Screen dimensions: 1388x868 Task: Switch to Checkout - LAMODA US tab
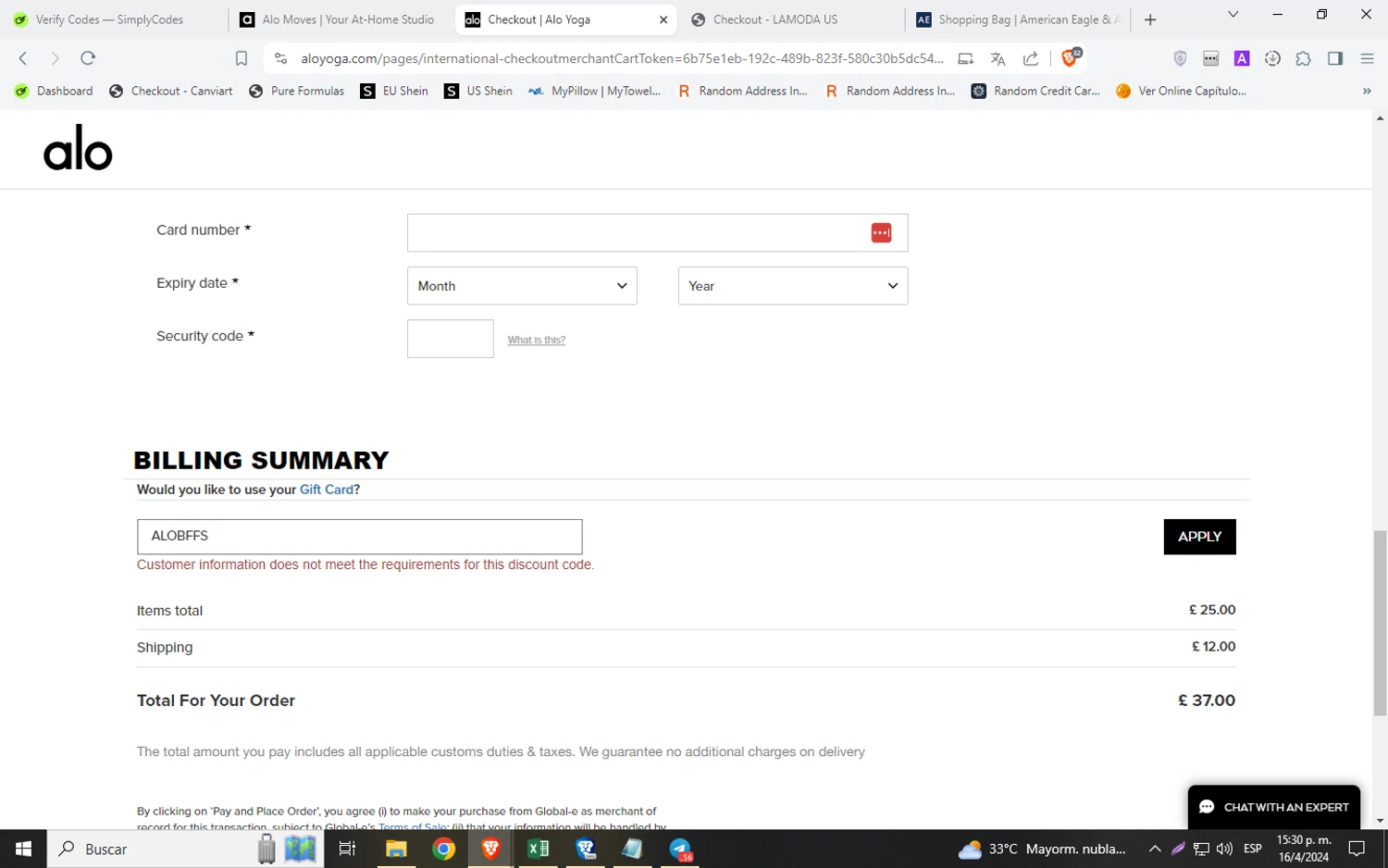click(x=791, y=19)
